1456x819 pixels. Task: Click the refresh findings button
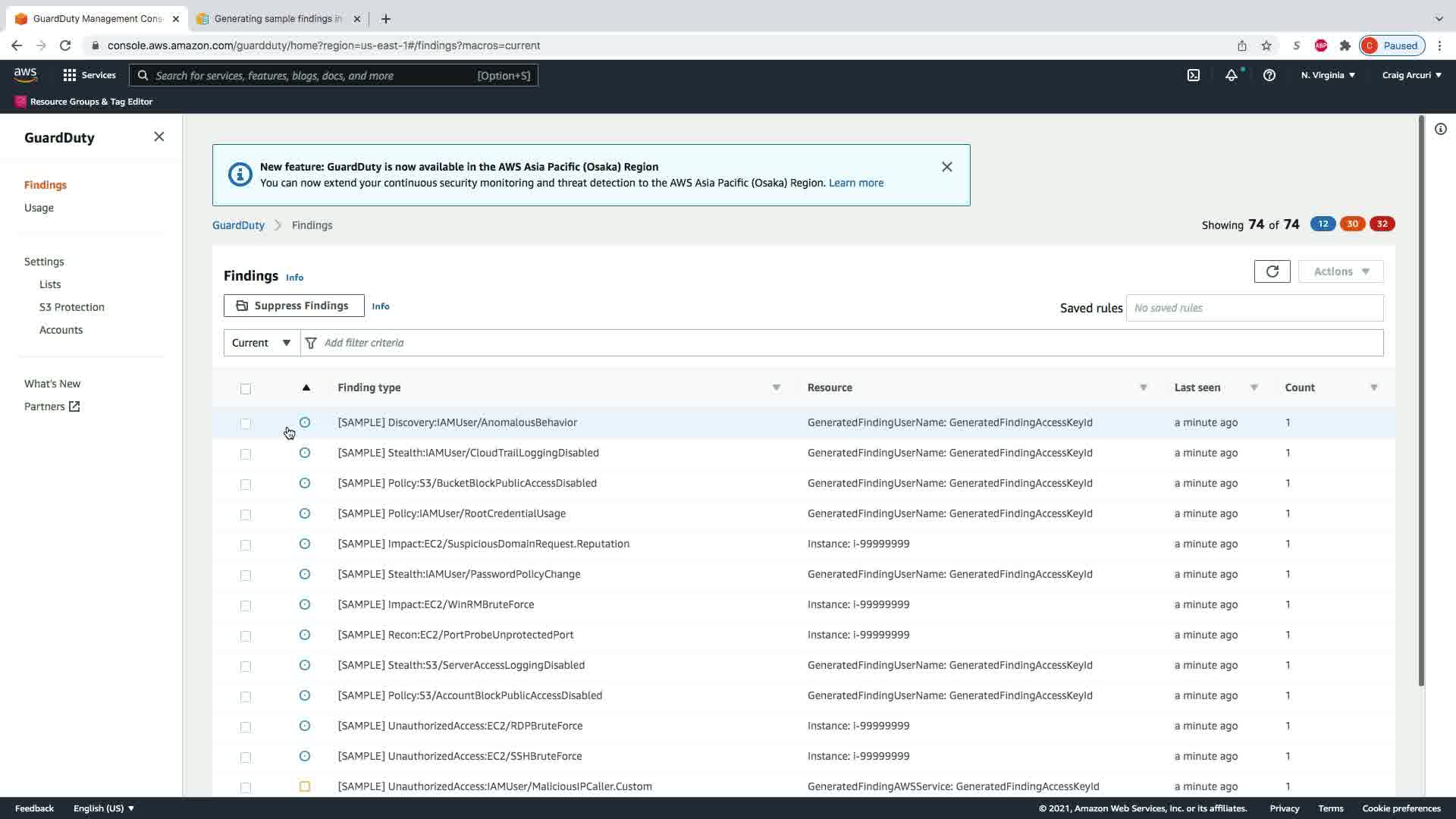(1272, 271)
